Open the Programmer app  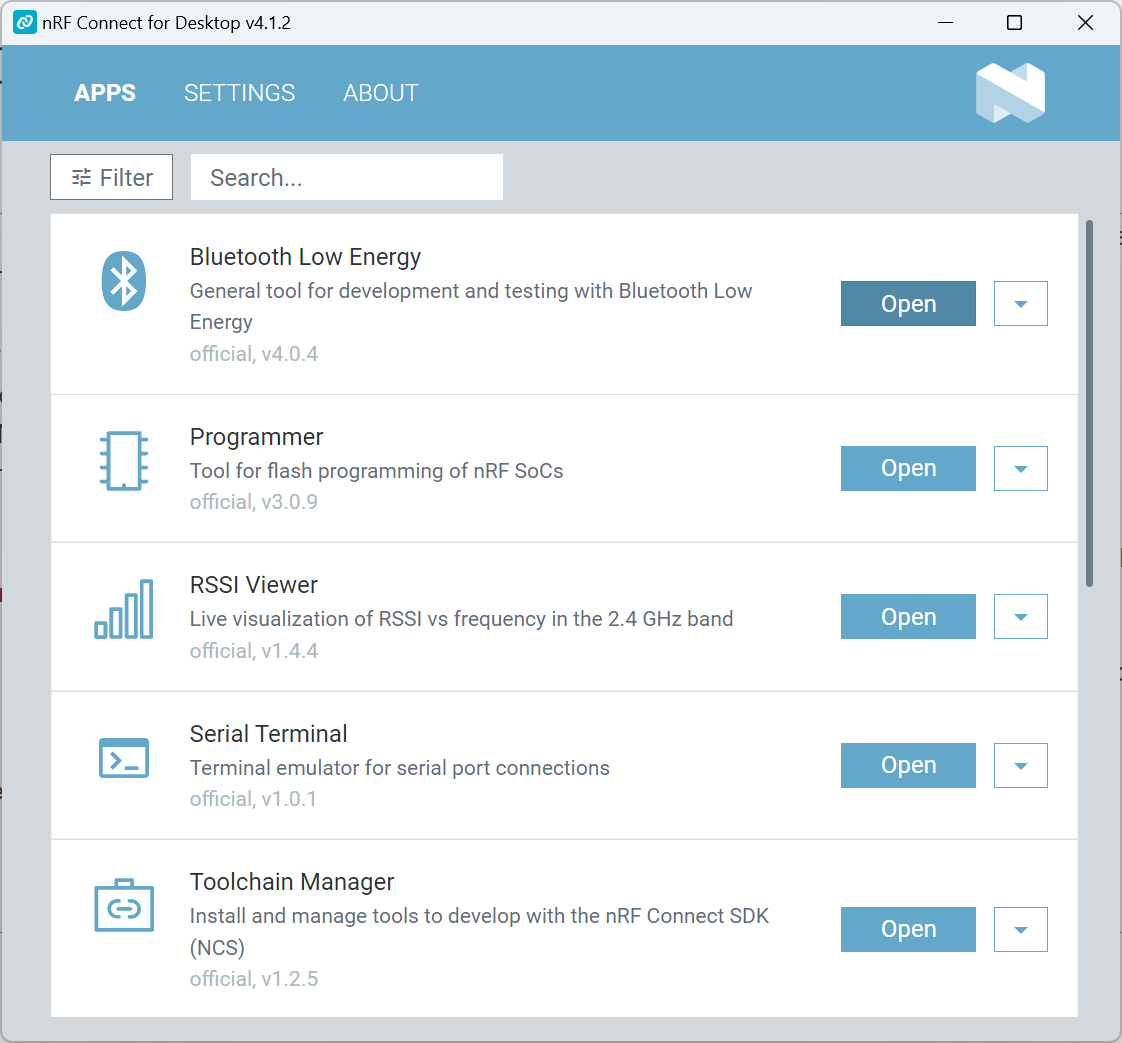point(908,469)
